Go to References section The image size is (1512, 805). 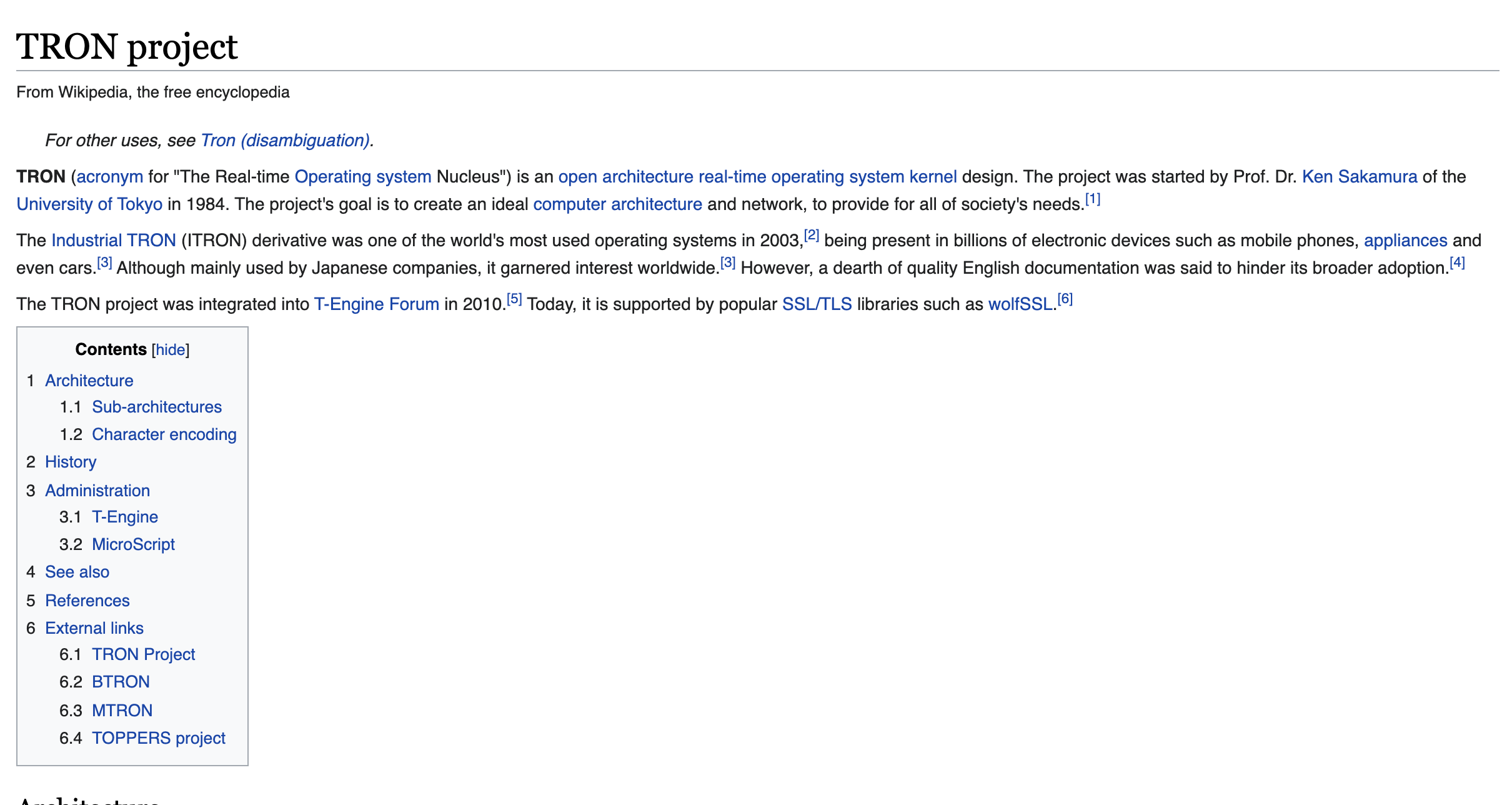click(x=87, y=601)
